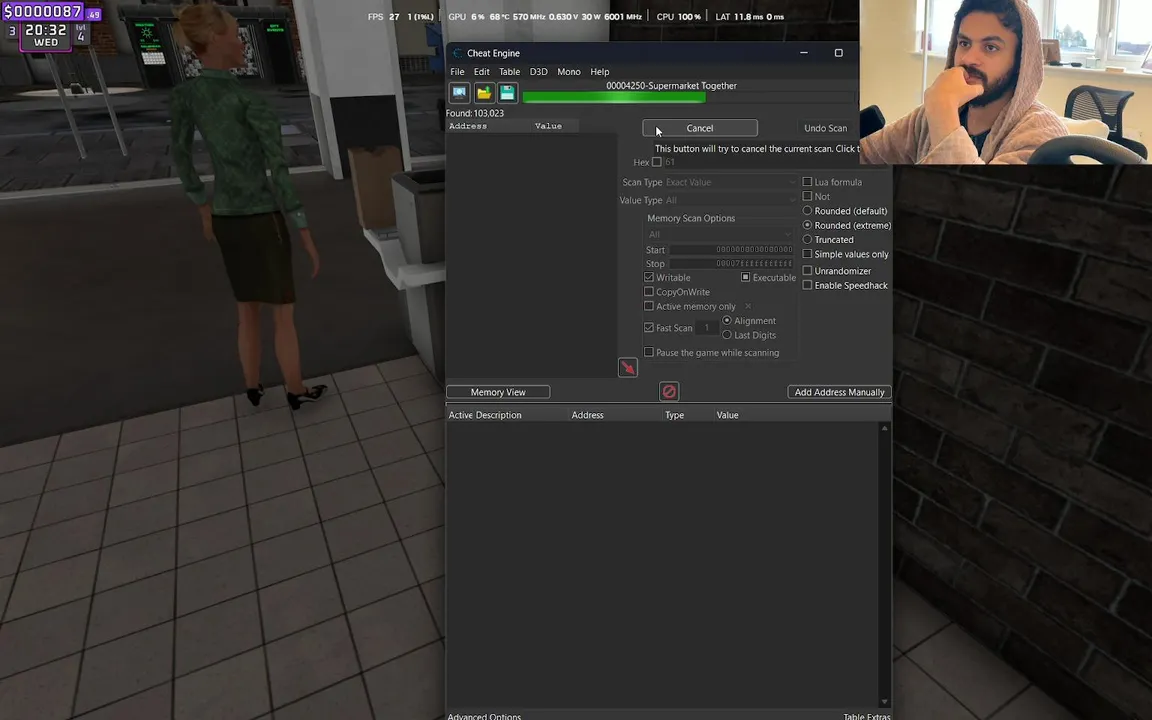This screenshot has width=1152, height=720.
Task: Toggle the CopyOnWrite checkbox
Action: click(649, 292)
